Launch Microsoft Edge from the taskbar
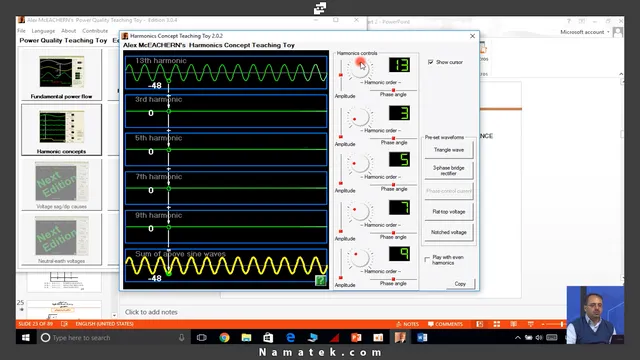This screenshot has width=640, height=360. point(290,338)
